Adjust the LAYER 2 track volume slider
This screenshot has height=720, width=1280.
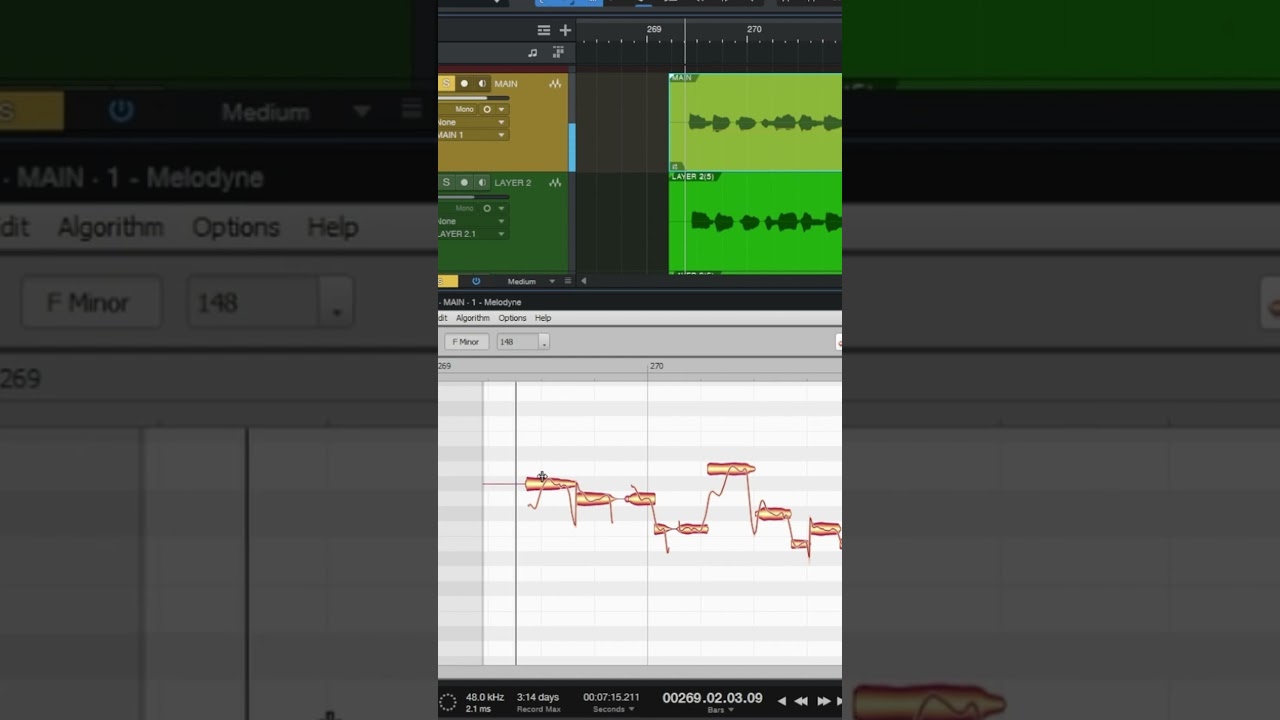click(x=474, y=197)
